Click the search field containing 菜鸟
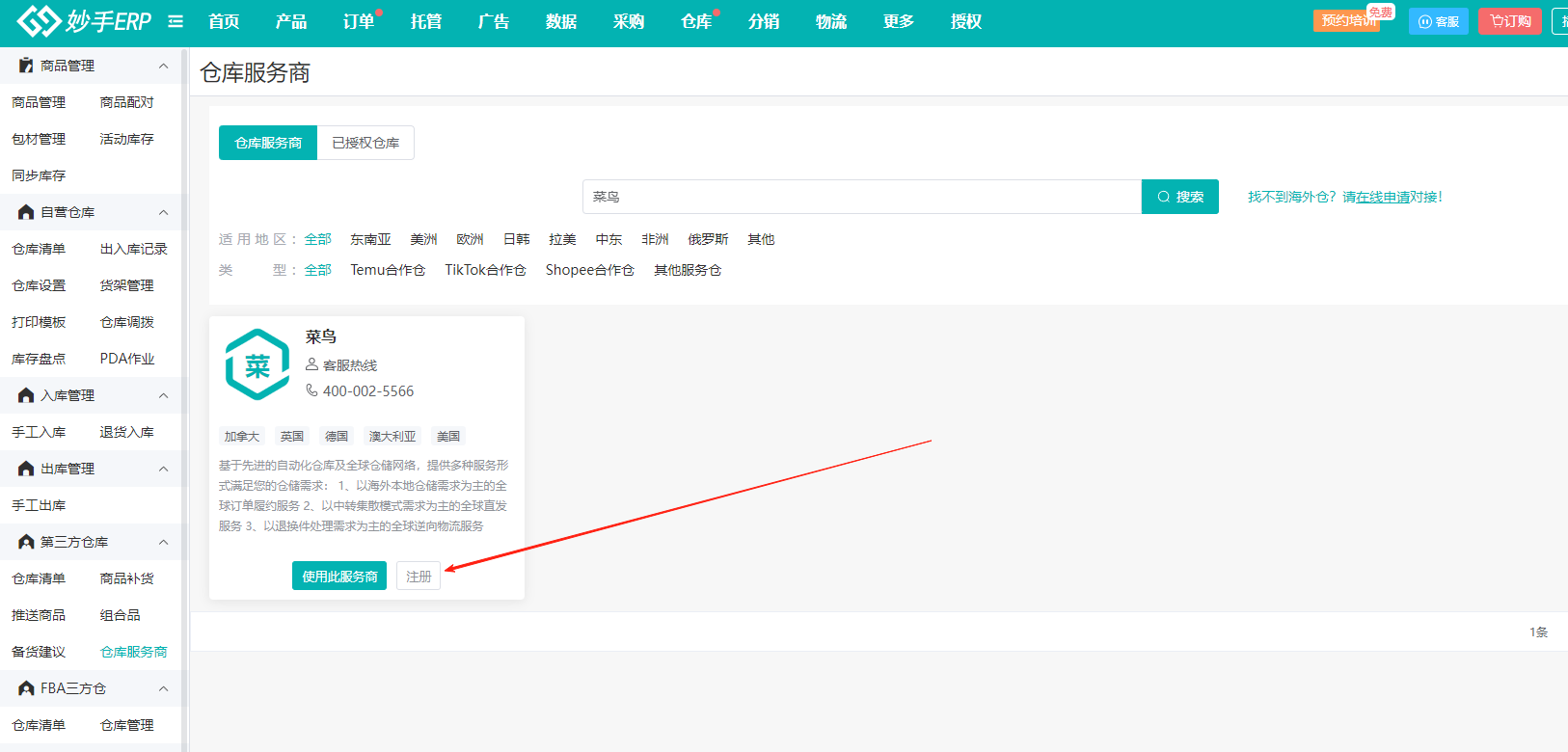 [x=862, y=197]
